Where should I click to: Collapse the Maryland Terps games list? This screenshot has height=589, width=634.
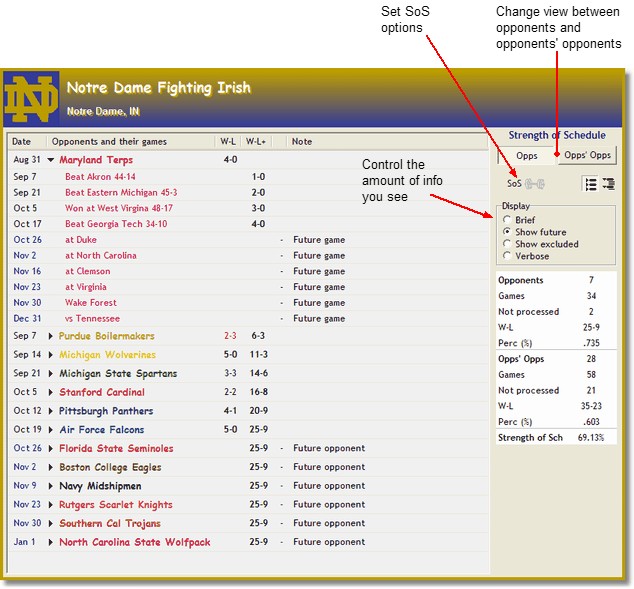51,160
